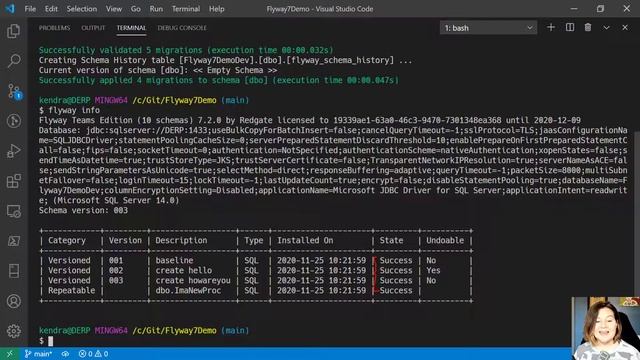Click 'Successfully validated 5 migrations' line

click(186, 50)
